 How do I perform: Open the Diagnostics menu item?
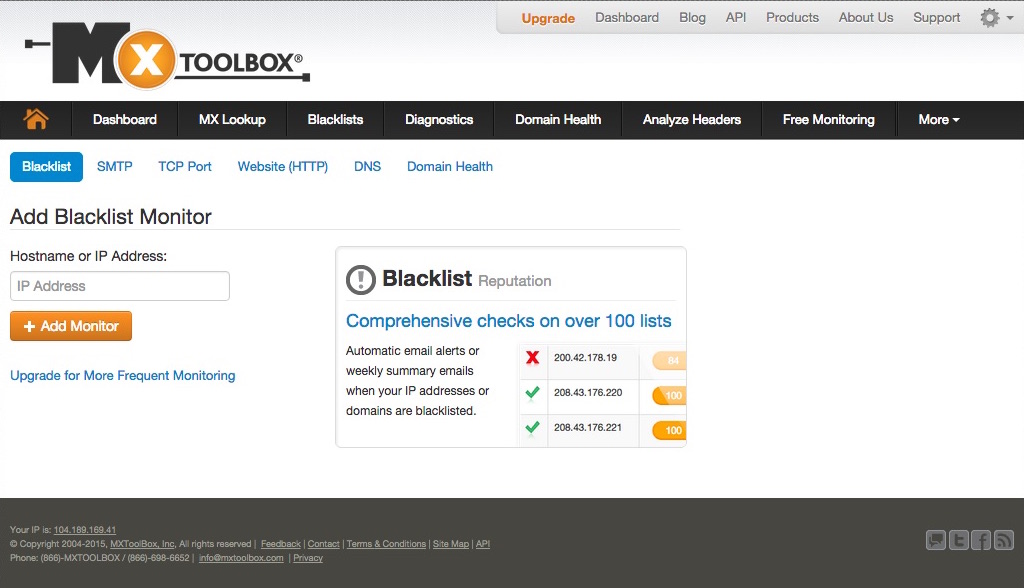coord(438,120)
